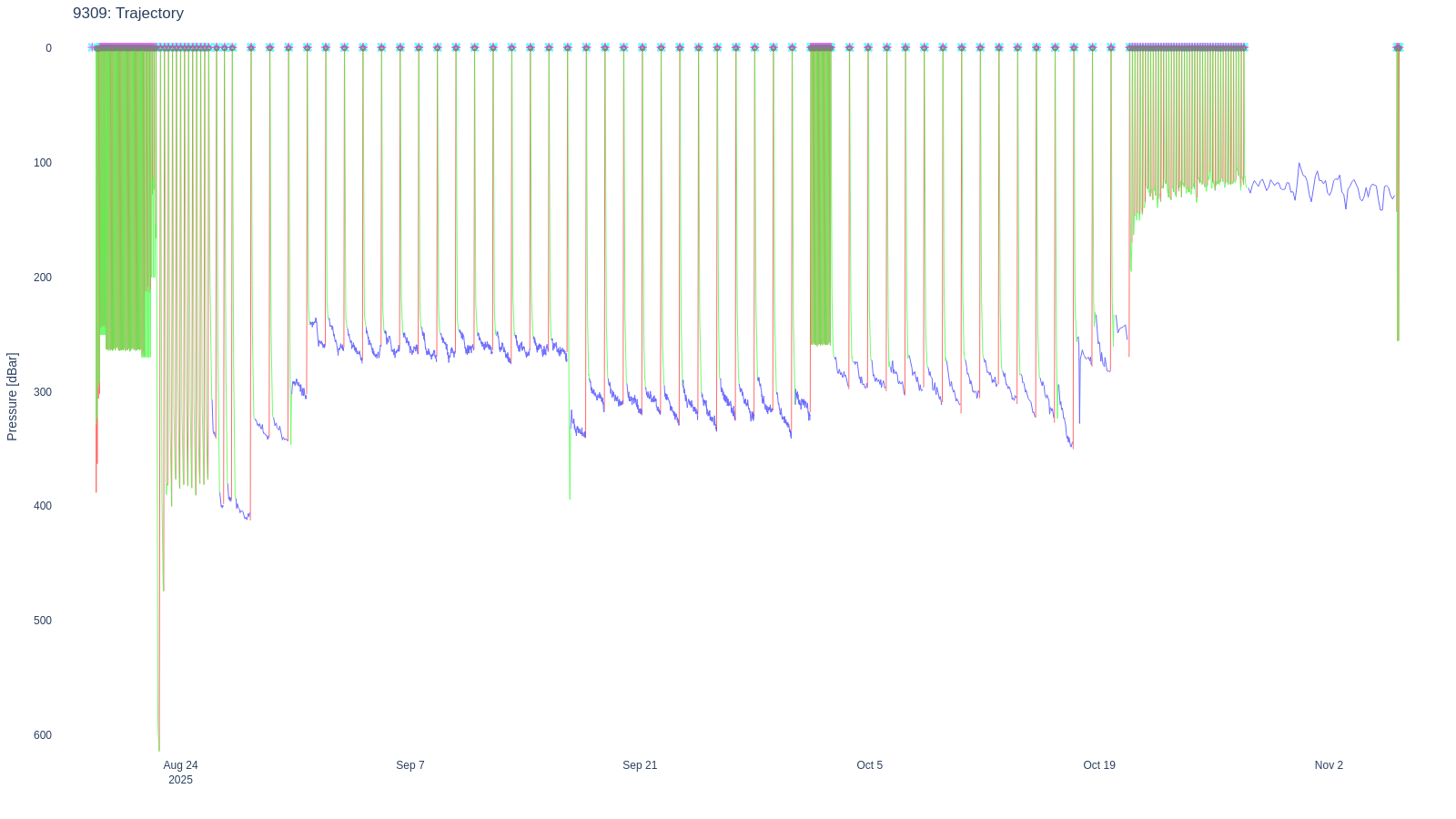Click the '500' y-axis tick label
Viewport: 1456px width, 819px height.
click(x=43, y=621)
